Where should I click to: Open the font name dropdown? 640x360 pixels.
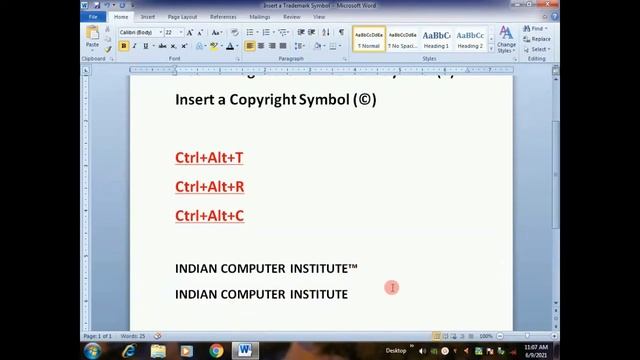pos(161,32)
